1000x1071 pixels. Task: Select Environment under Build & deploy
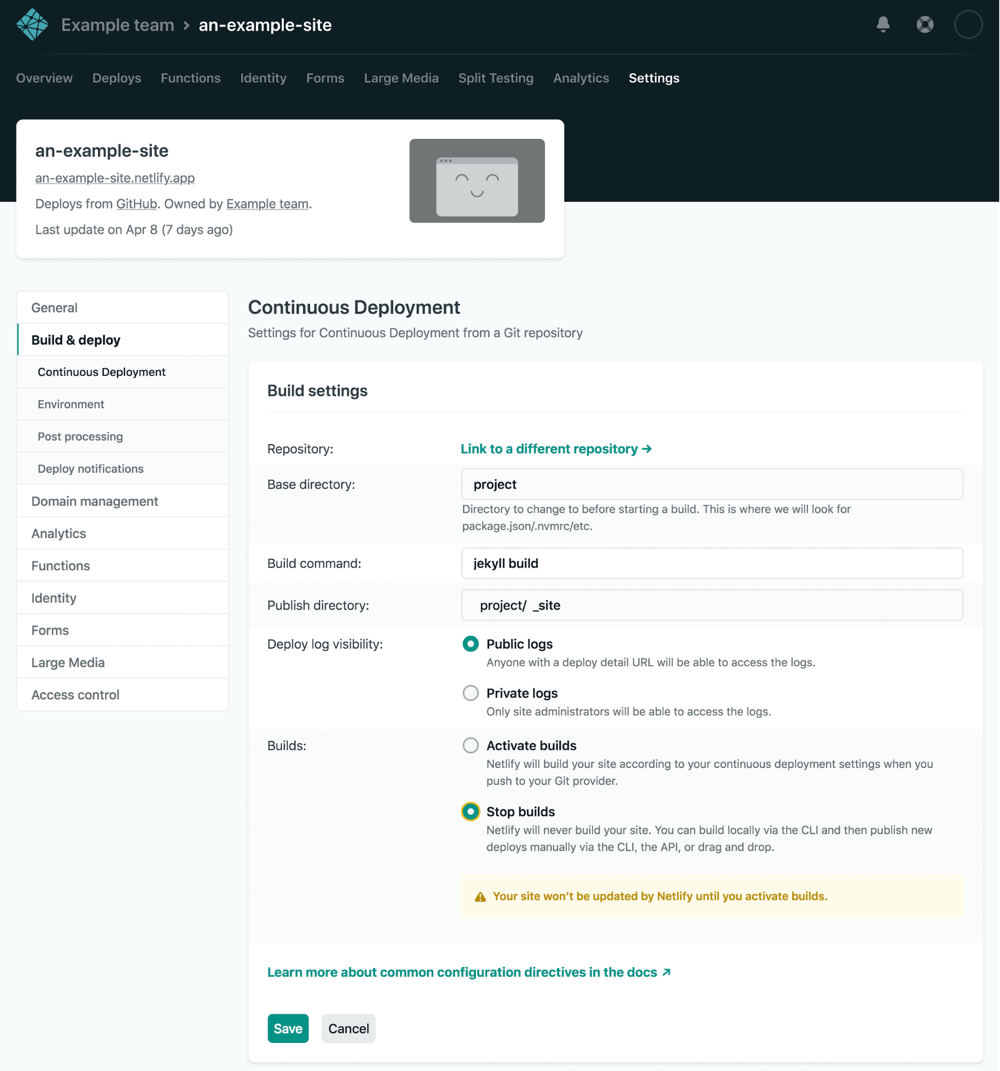tap(70, 404)
